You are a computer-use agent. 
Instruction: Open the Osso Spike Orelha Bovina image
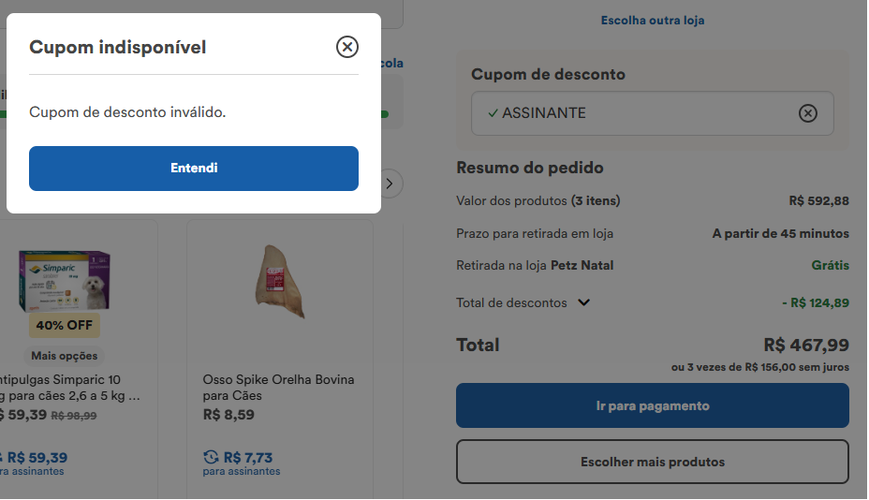pyautogui.click(x=279, y=282)
